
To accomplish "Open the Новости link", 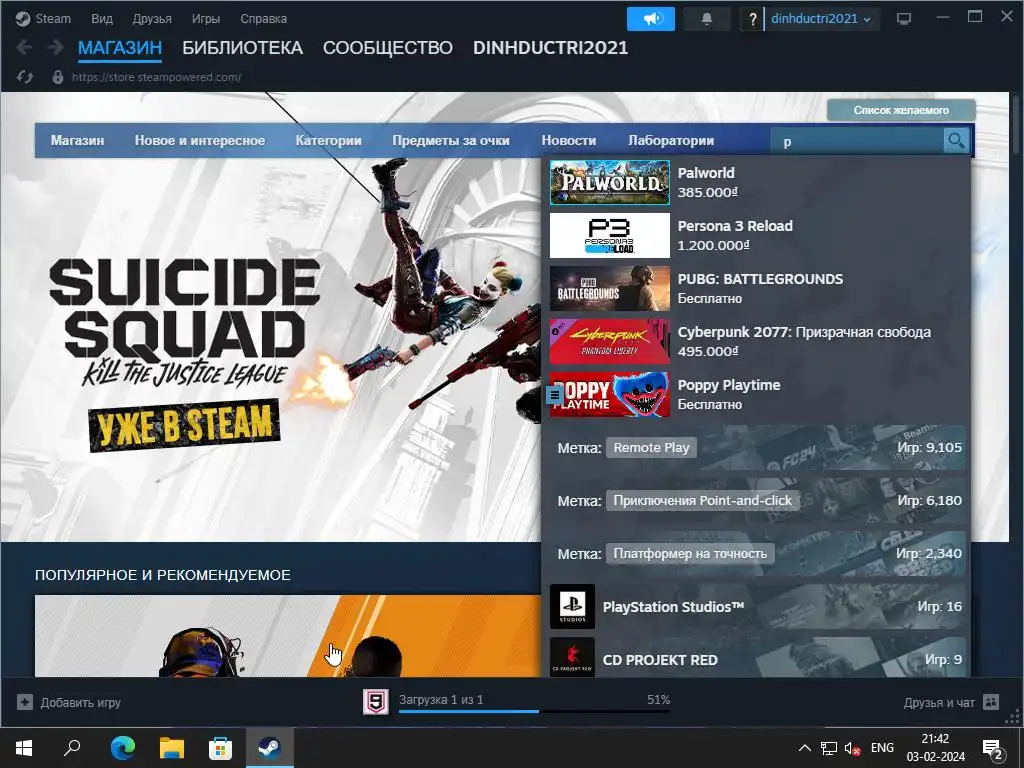I will pyautogui.click(x=569, y=140).
